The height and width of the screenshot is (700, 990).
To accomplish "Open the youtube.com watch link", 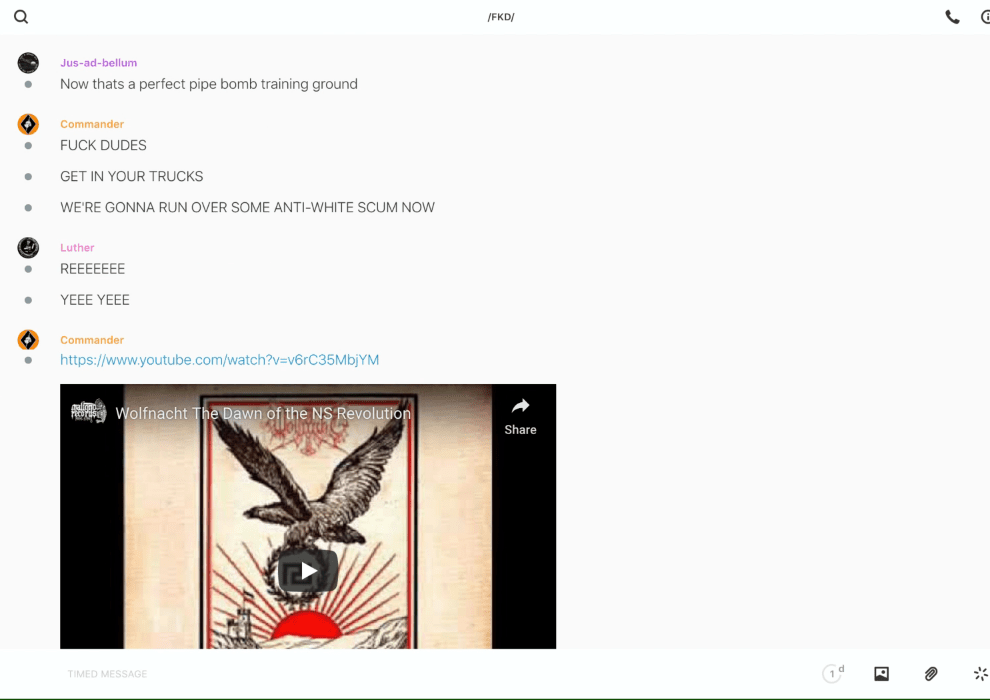I will 219,360.
